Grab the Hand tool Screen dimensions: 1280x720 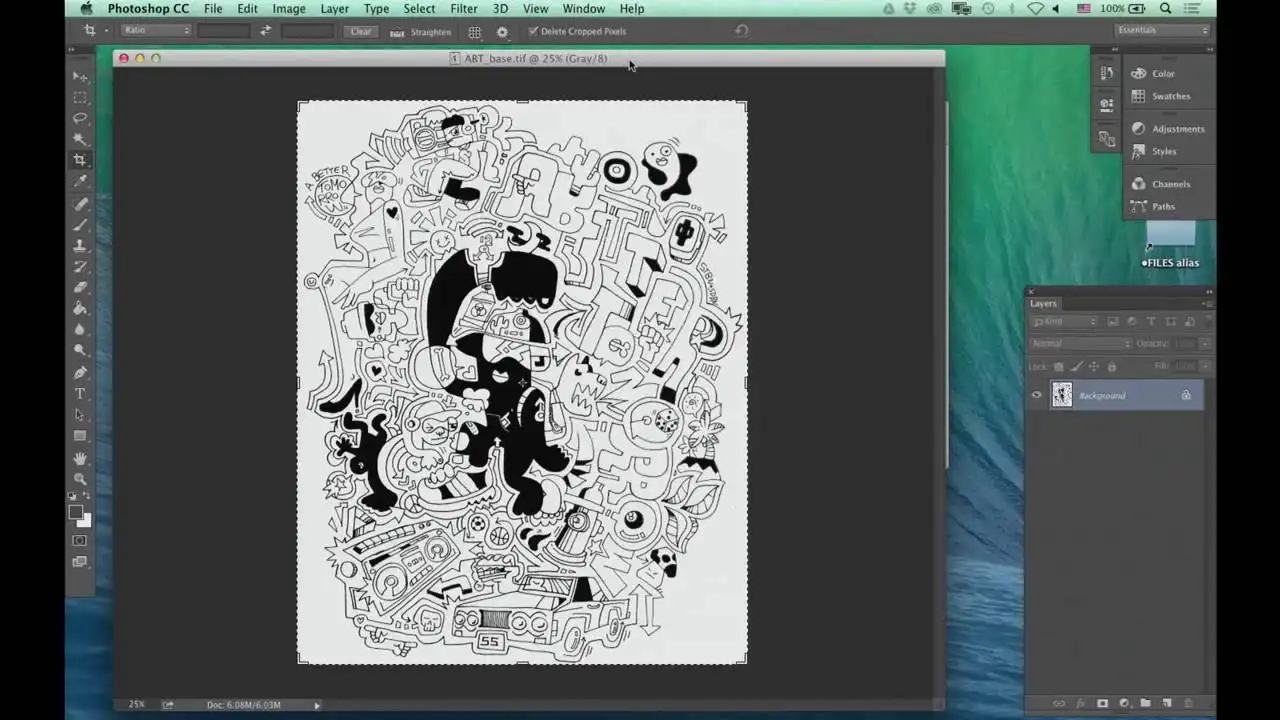tap(80, 457)
